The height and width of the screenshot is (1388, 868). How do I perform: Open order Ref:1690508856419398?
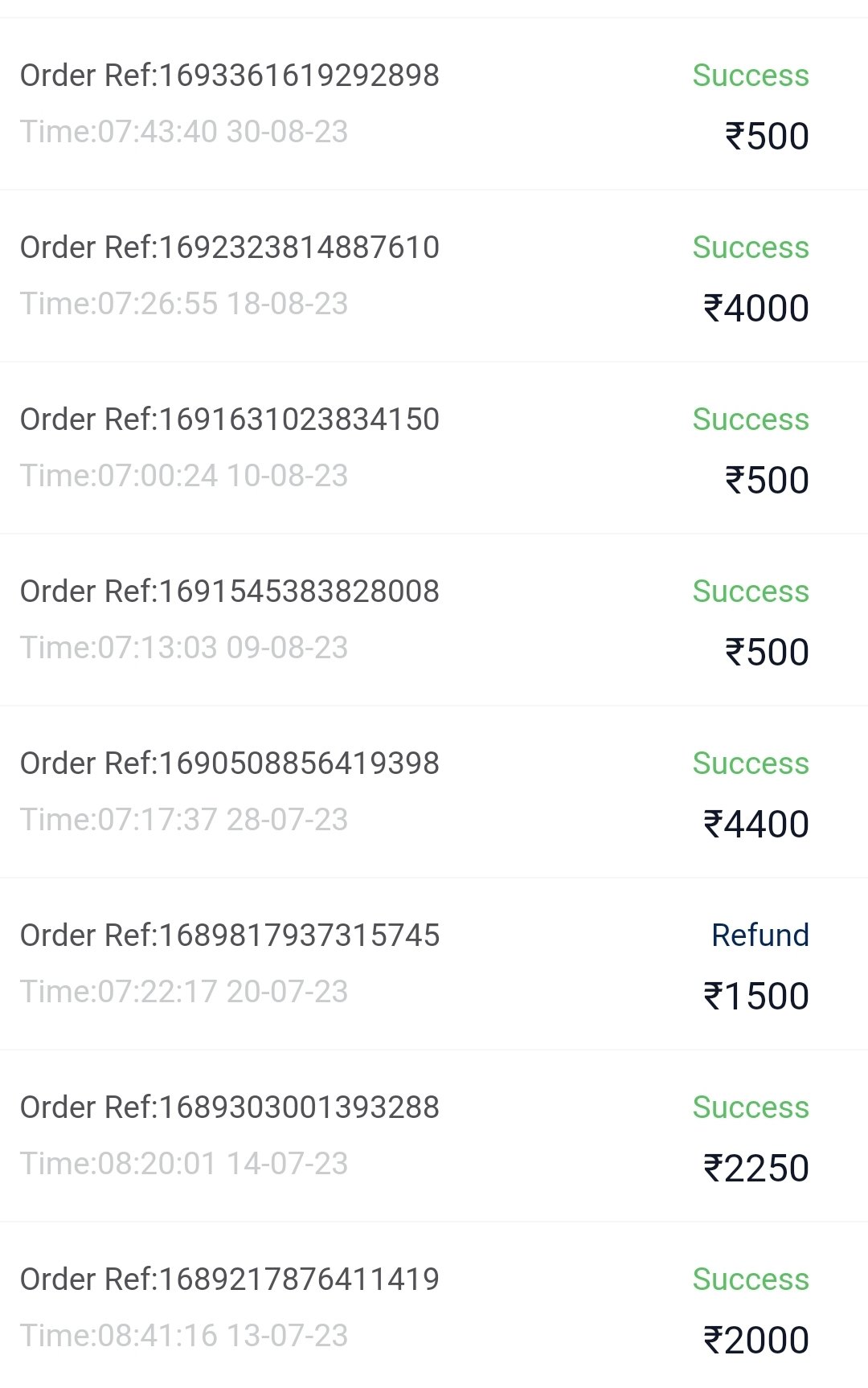[x=434, y=792]
